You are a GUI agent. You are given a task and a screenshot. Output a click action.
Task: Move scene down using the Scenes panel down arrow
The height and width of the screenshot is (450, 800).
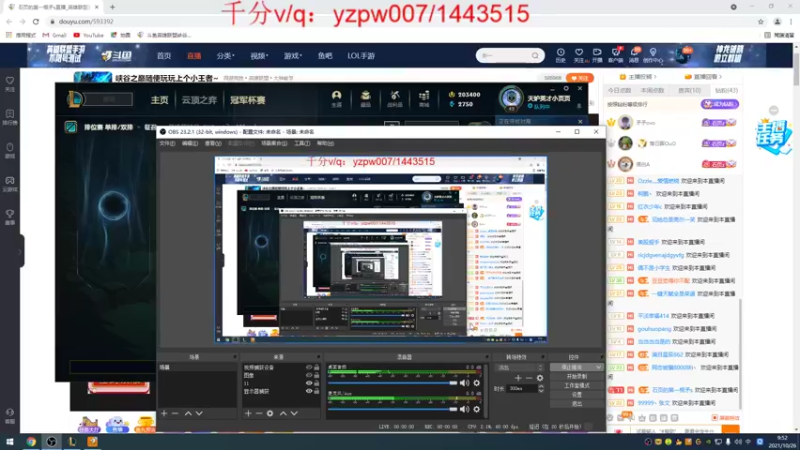point(199,413)
